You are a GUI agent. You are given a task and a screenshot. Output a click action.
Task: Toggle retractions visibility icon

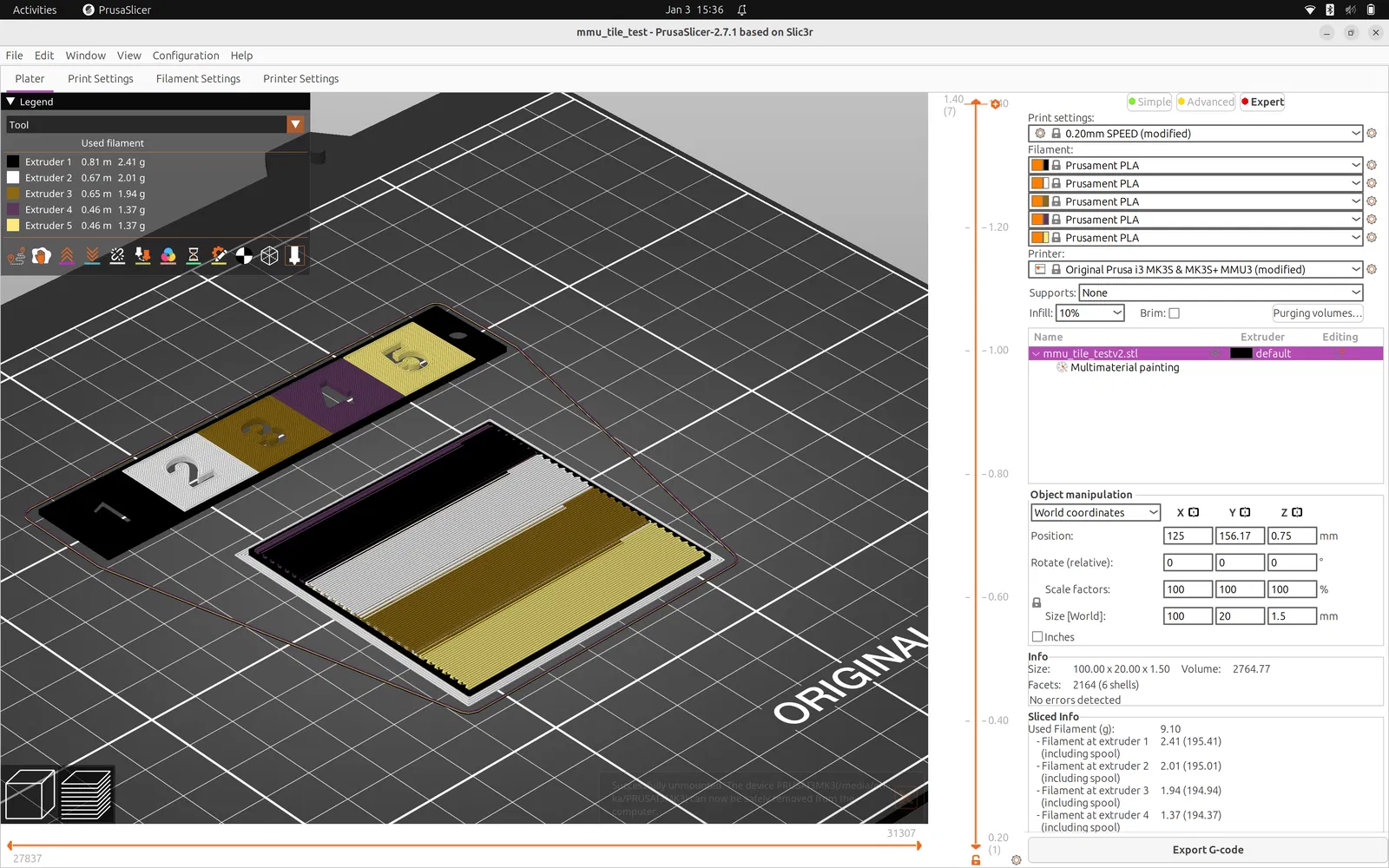click(x=67, y=256)
